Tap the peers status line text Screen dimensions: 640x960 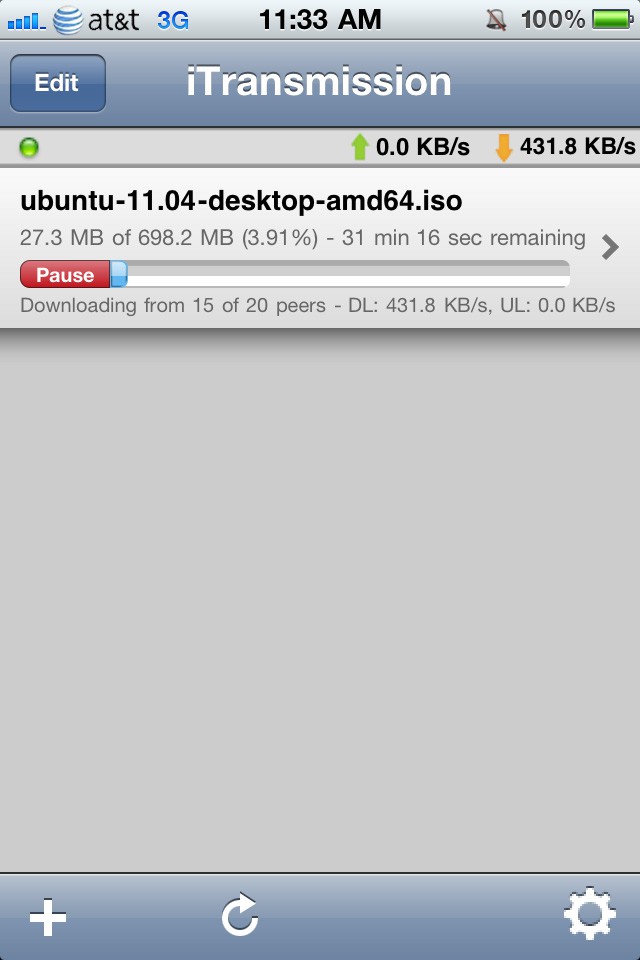[x=317, y=305]
